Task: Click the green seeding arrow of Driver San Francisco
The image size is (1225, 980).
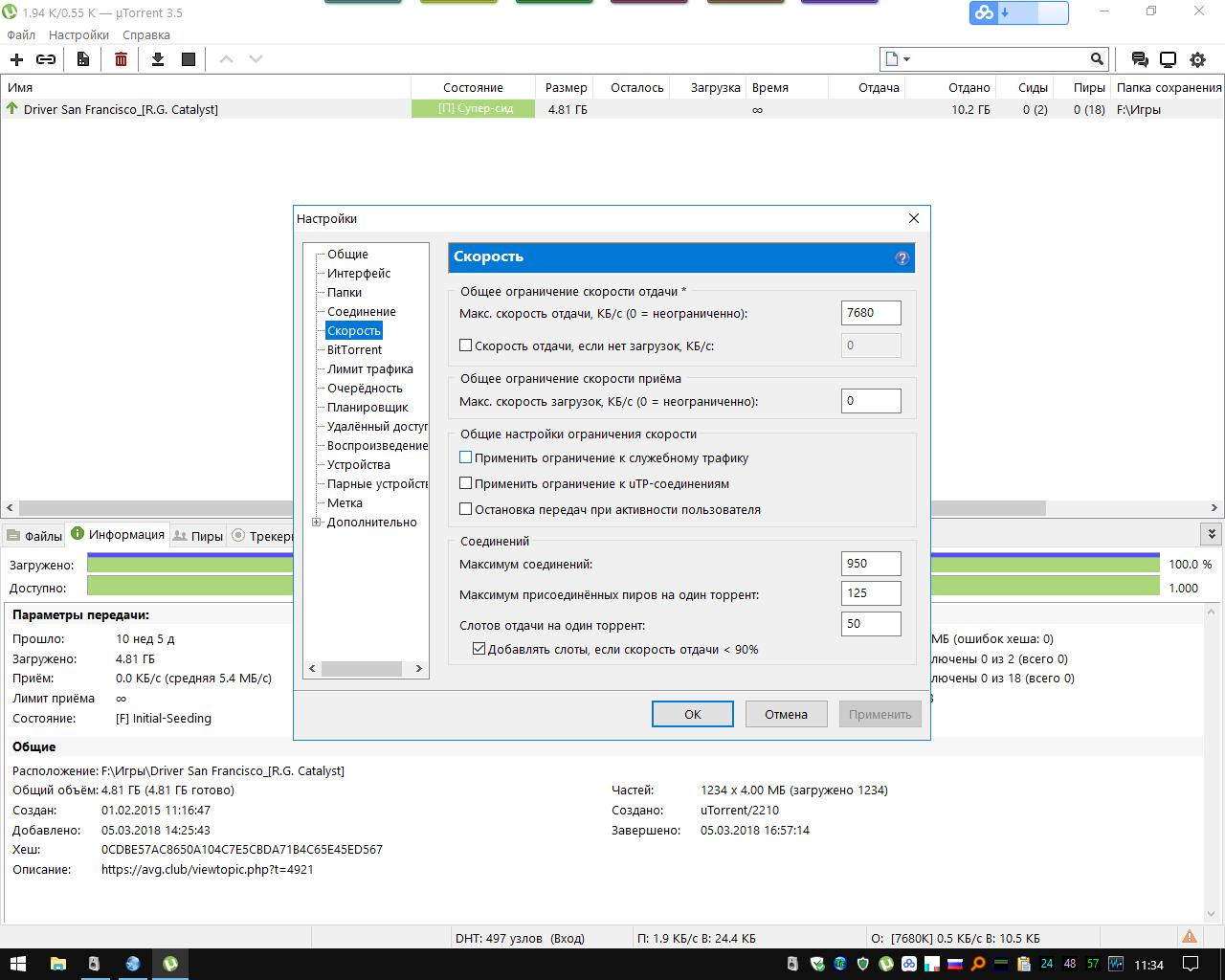Action: [12, 109]
